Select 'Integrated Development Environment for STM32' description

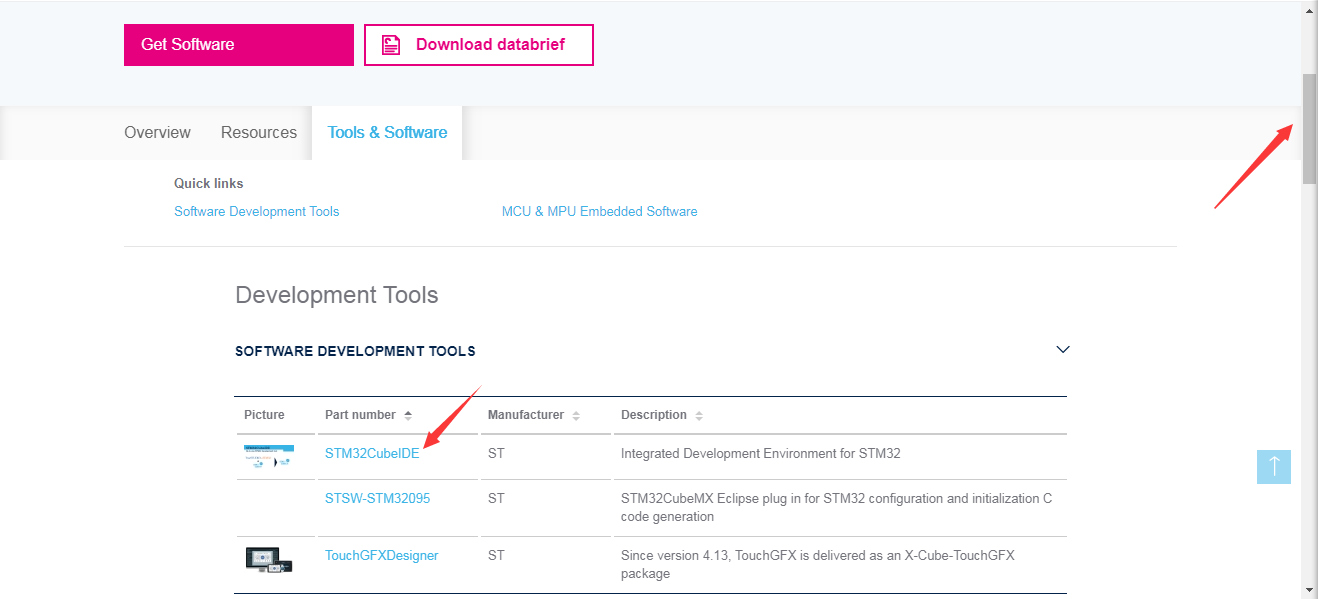[761, 454]
